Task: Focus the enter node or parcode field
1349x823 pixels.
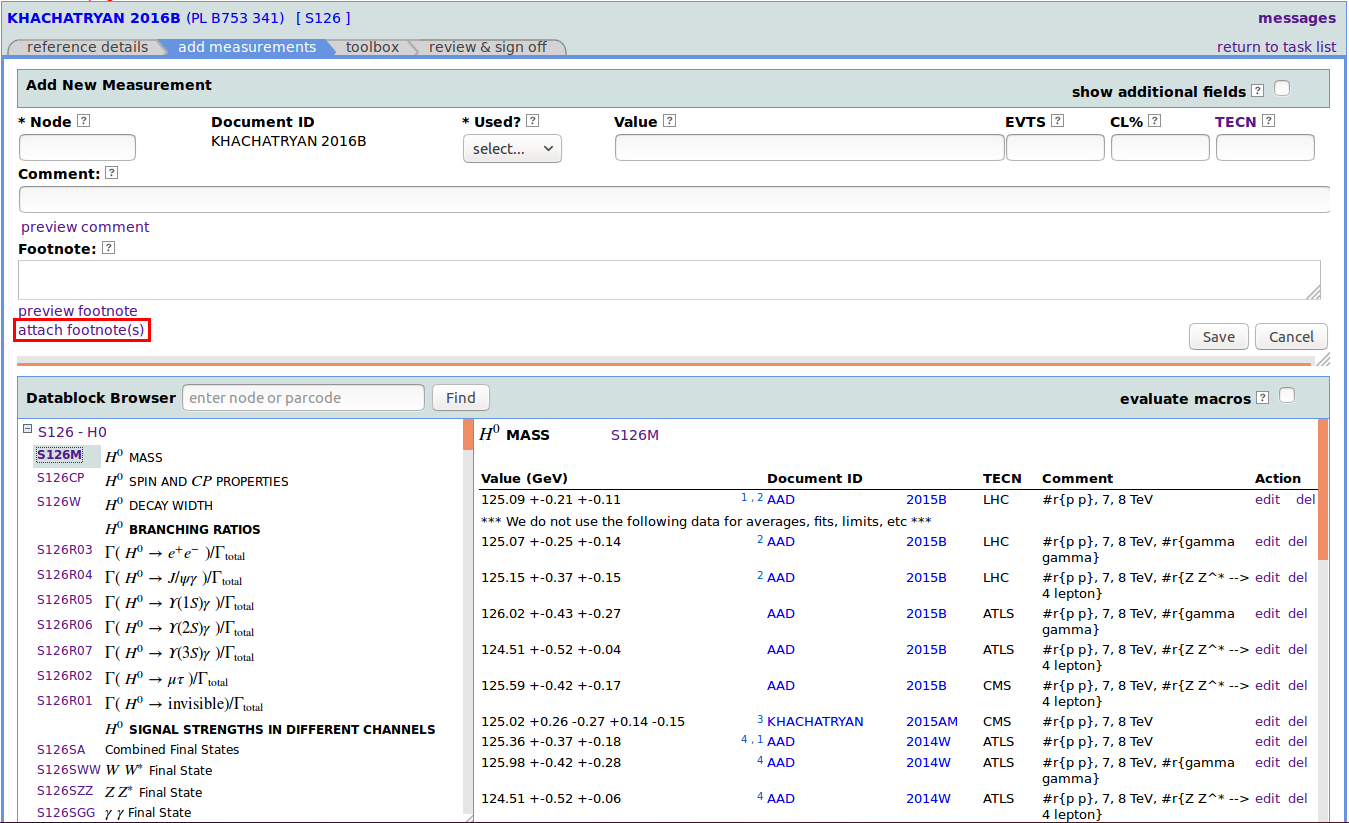Action: click(303, 397)
